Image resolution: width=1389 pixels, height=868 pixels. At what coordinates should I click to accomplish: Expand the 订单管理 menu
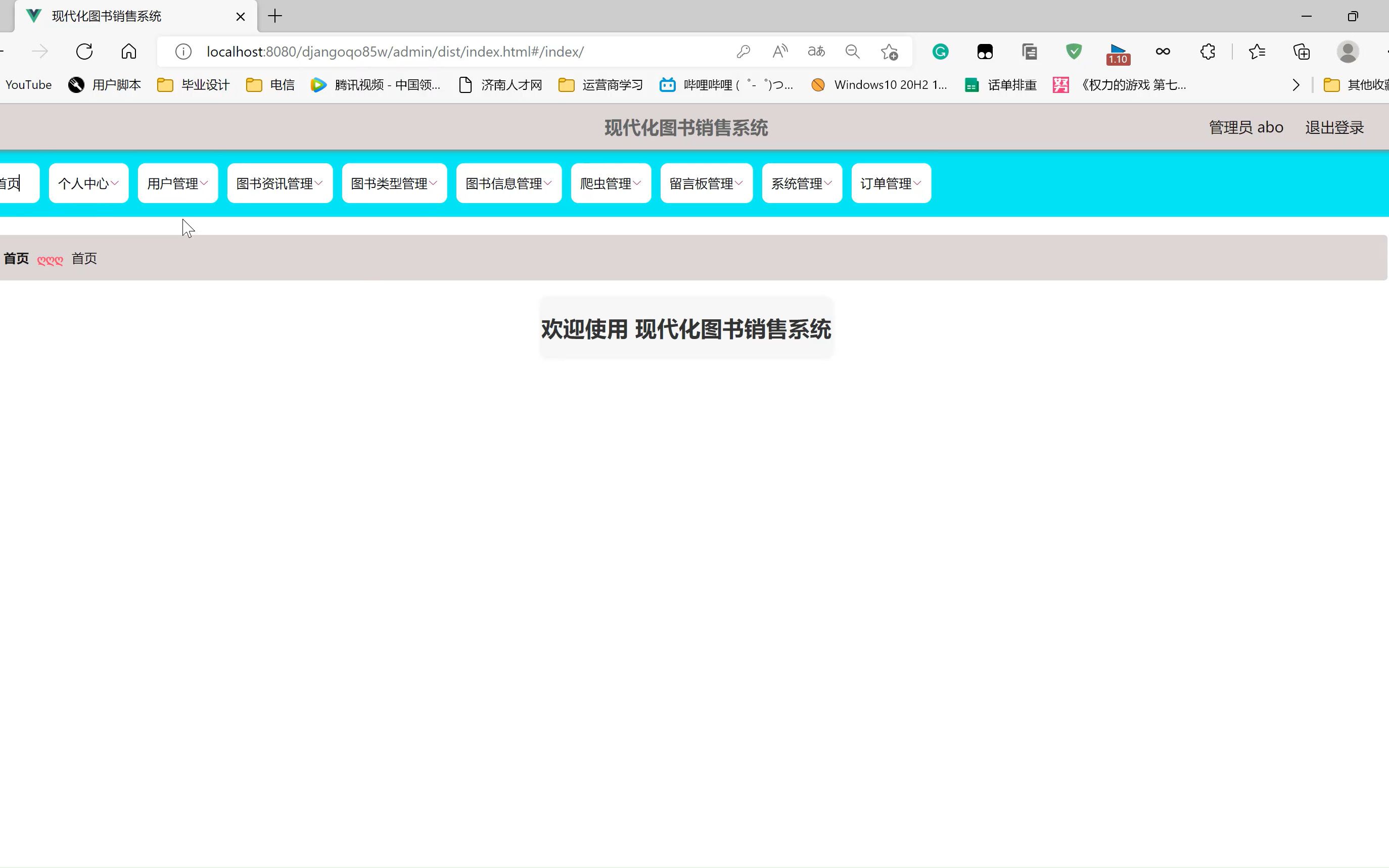(x=891, y=183)
